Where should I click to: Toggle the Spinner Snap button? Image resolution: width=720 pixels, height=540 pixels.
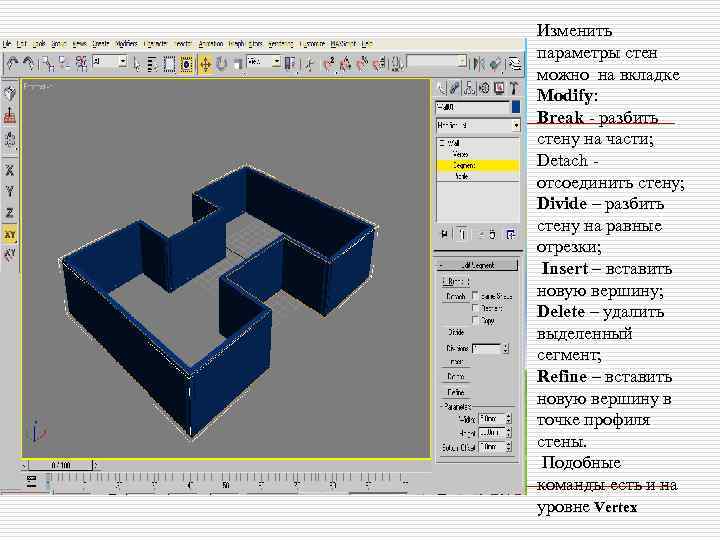tap(379, 64)
